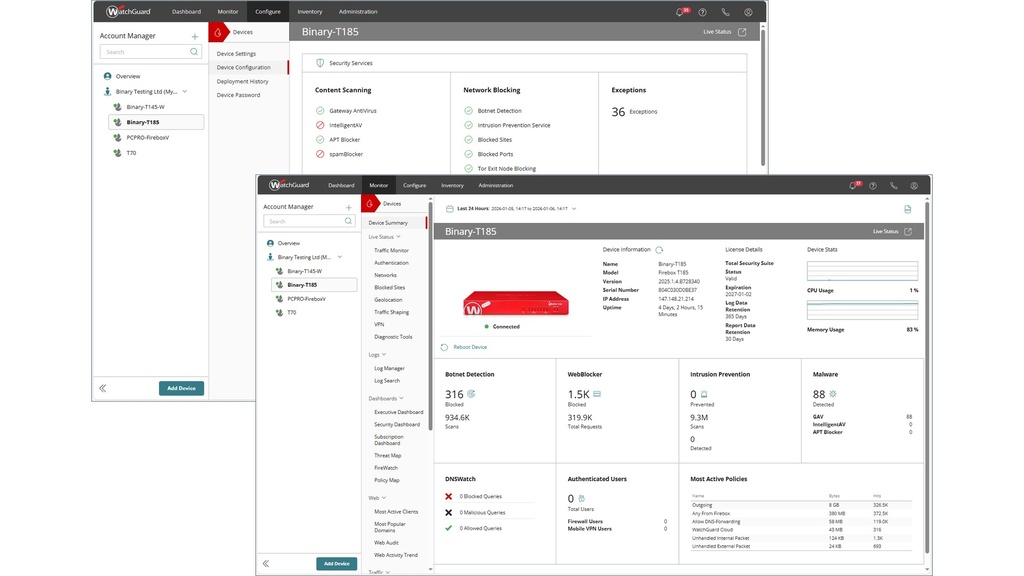Collapse the Live Status section in the Monitor sidebar

398,236
